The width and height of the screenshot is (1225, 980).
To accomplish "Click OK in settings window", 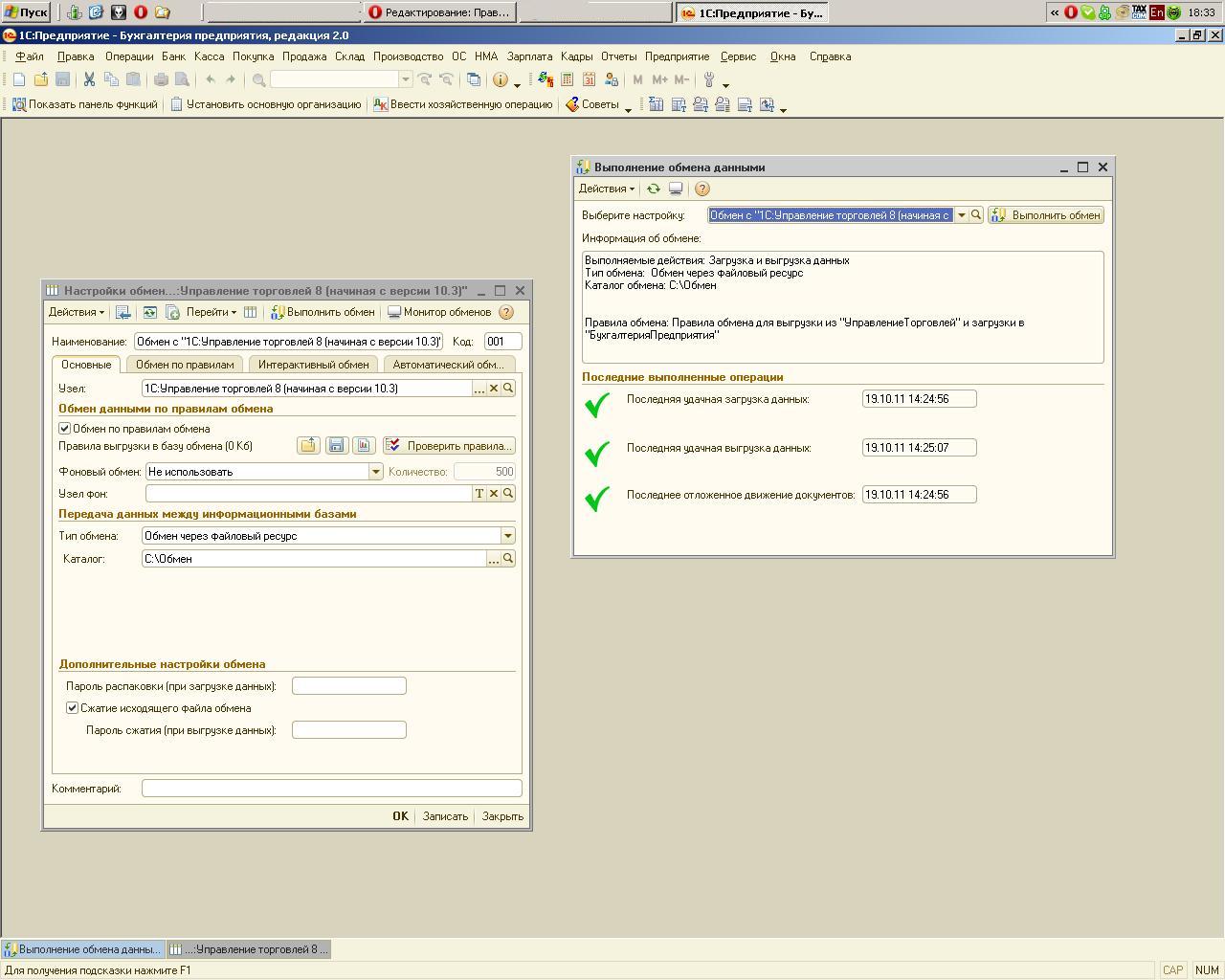I will point(400,816).
